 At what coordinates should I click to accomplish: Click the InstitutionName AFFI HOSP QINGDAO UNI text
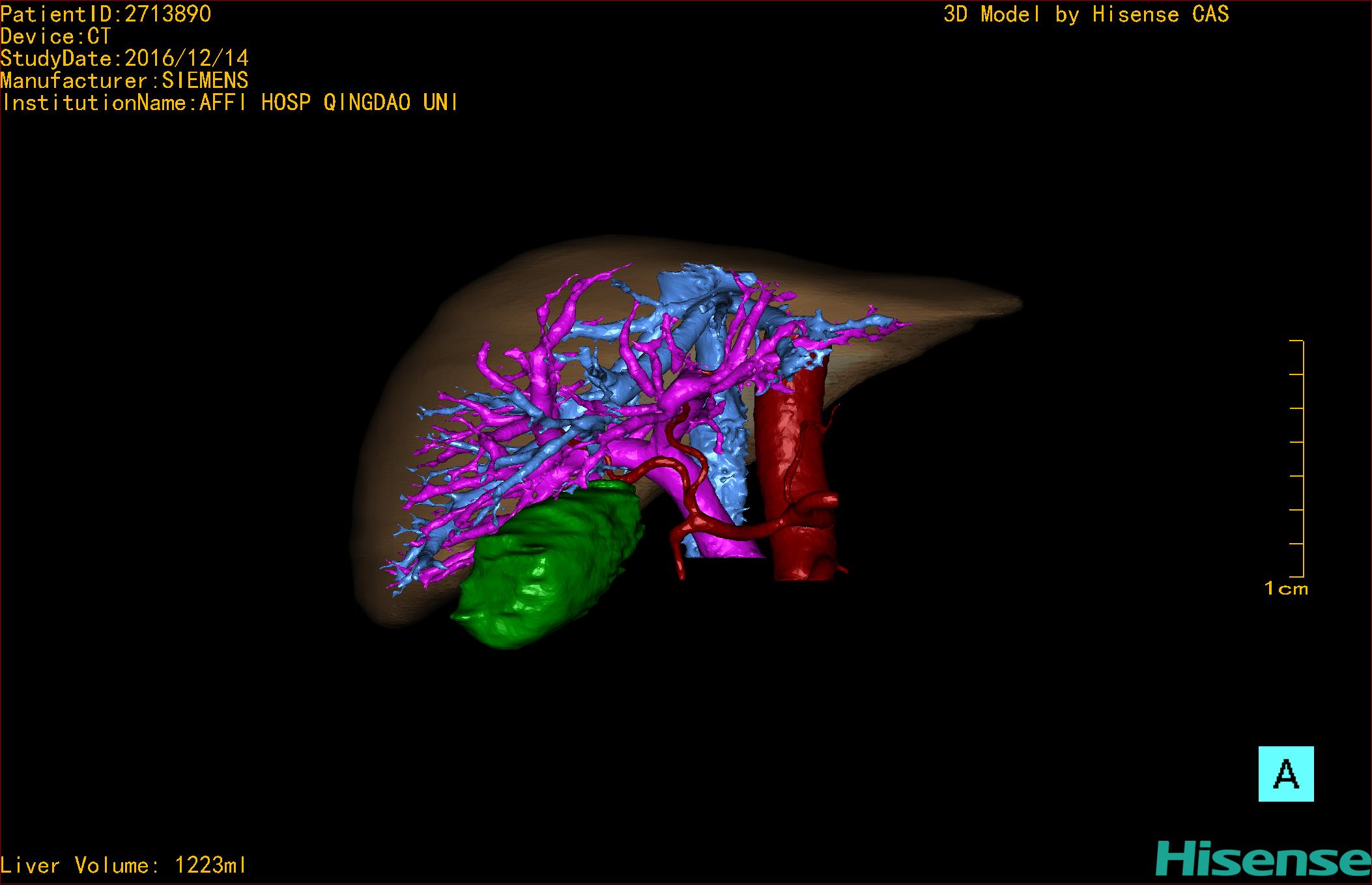pos(229,103)
